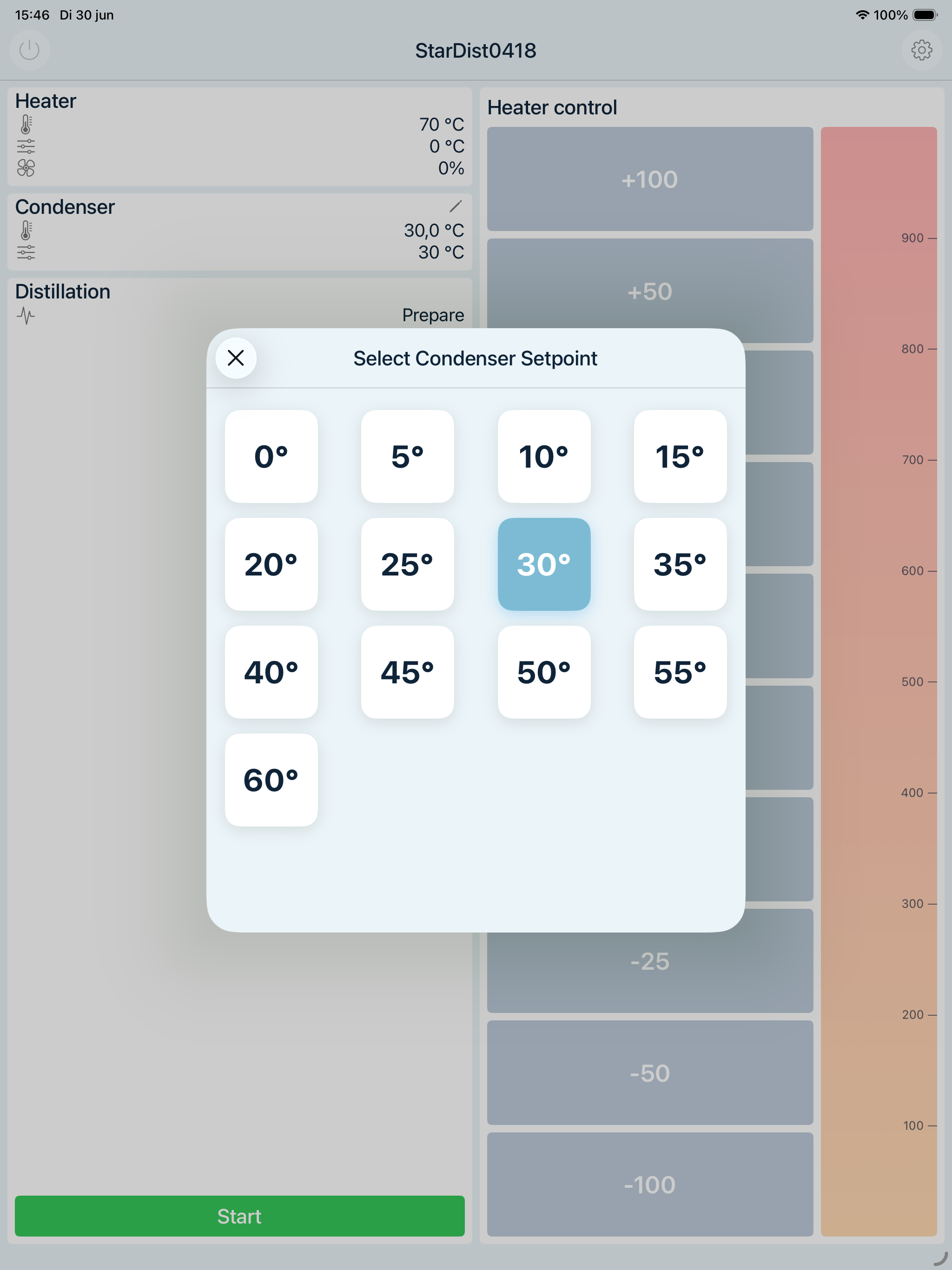
Task: Set heater power bar at 500
Action: [879, 681]
